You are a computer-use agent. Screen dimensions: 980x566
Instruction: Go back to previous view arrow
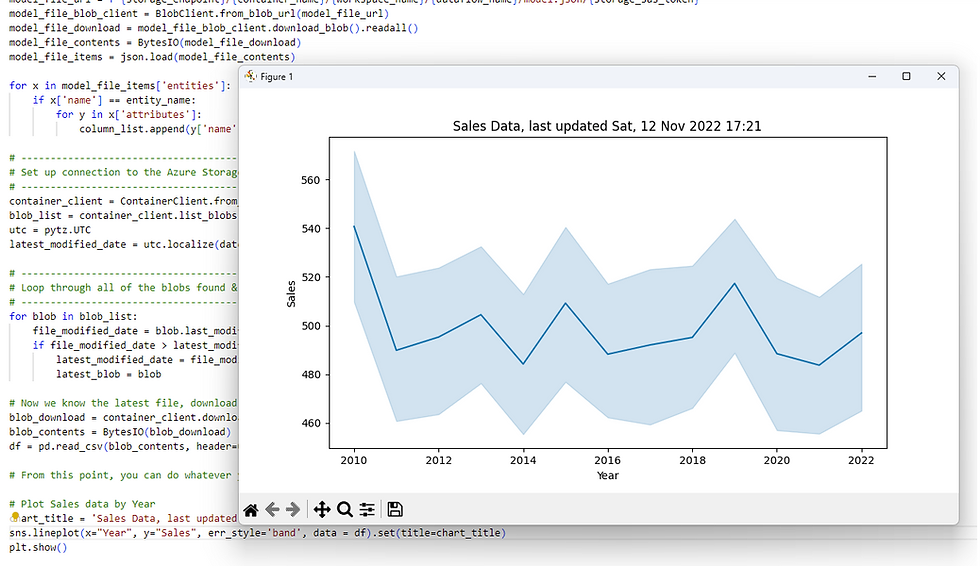tap(272, 510)
